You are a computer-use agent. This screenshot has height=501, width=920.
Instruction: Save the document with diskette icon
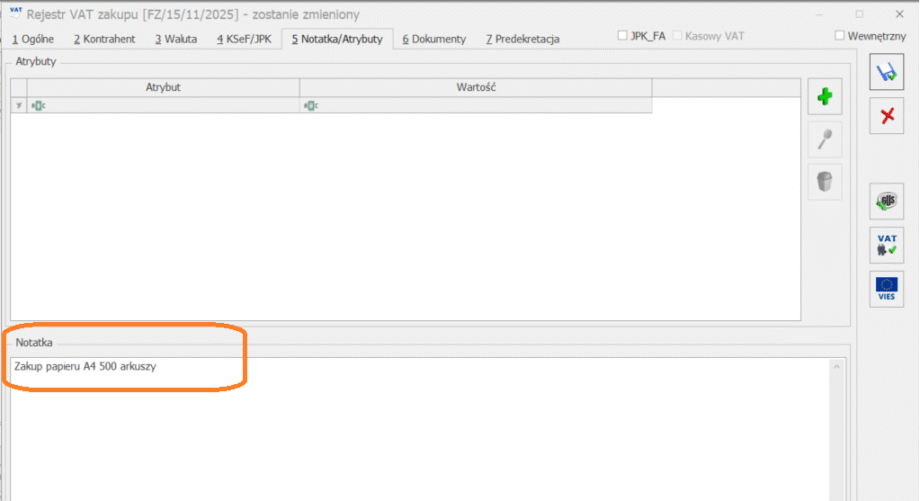click(887, 72)
